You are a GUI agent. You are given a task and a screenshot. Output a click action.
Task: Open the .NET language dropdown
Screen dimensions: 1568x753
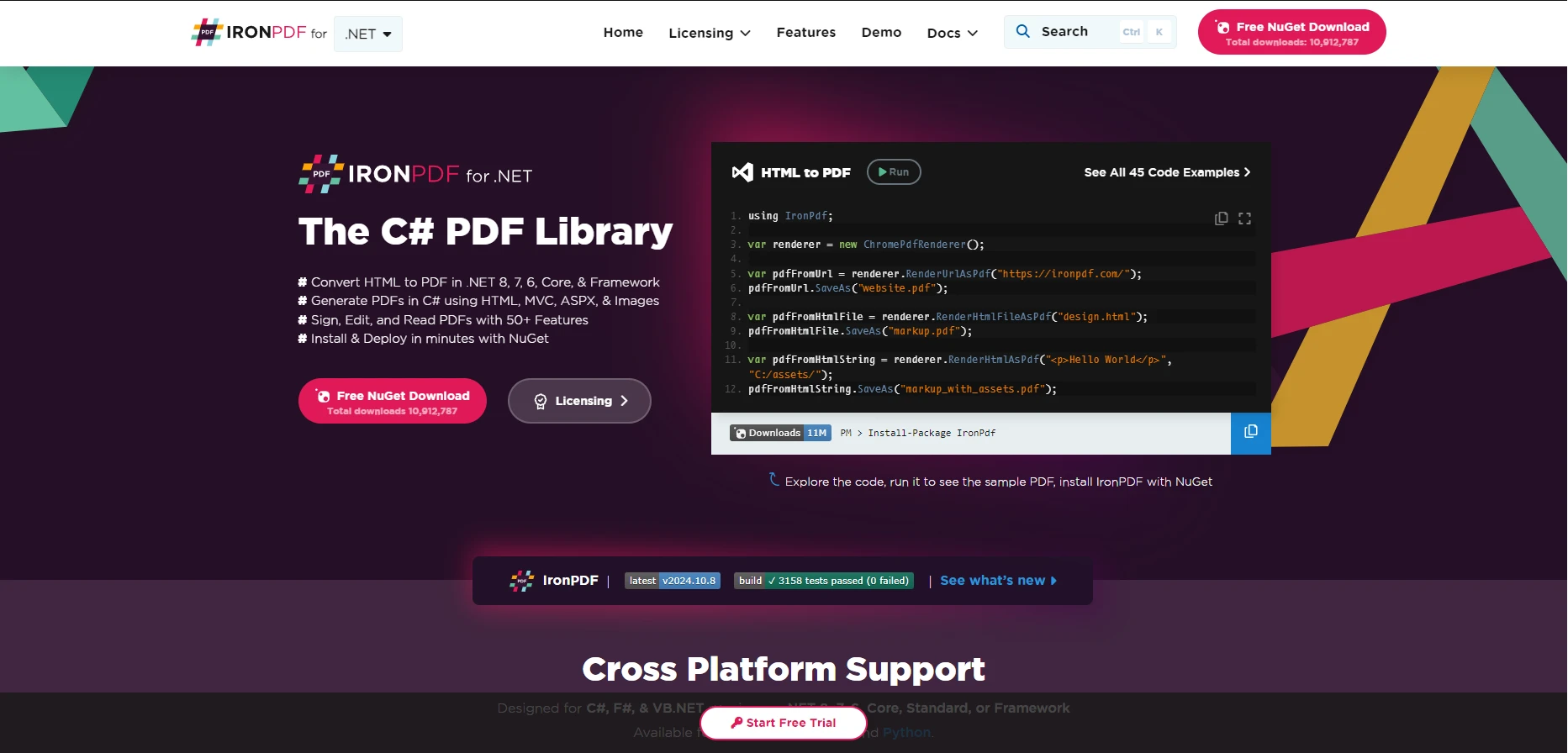368,34
